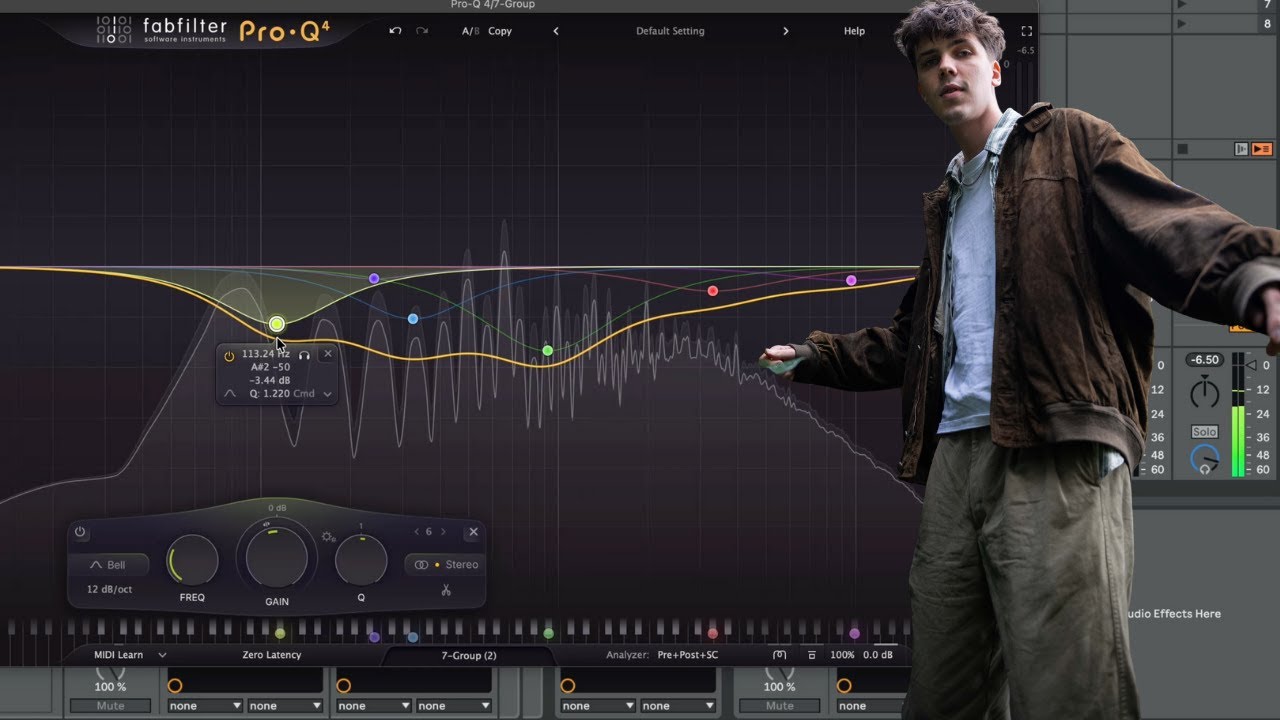Delete band using popup X button

327,354
